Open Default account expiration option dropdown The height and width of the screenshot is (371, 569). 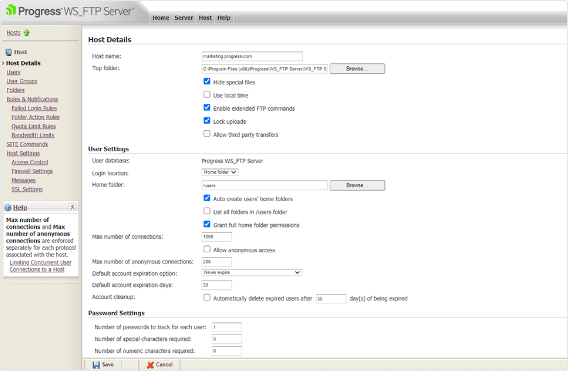[252, 272]
